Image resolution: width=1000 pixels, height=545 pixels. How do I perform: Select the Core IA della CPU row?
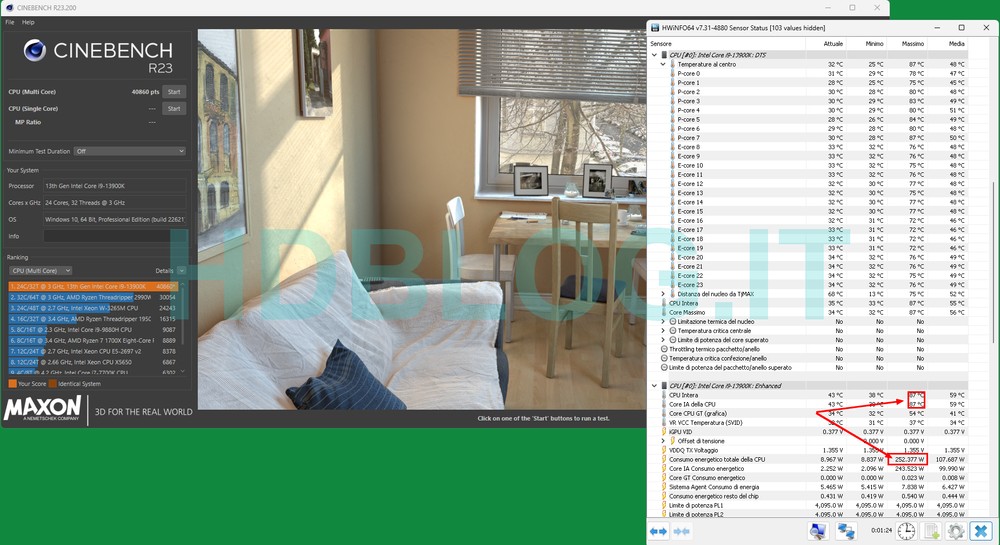click(808, 404)
